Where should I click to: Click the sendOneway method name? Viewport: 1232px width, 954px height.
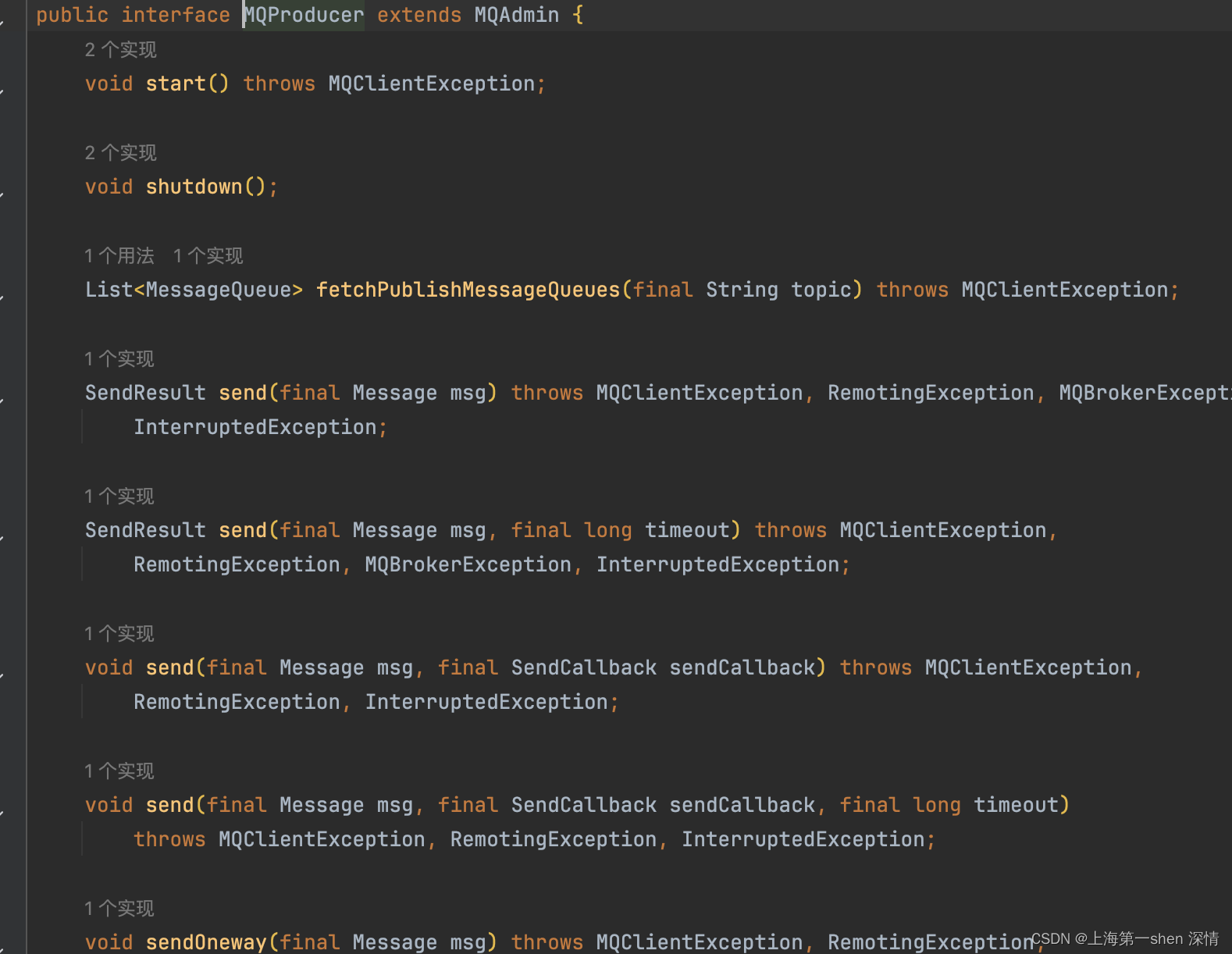[206, 942]
